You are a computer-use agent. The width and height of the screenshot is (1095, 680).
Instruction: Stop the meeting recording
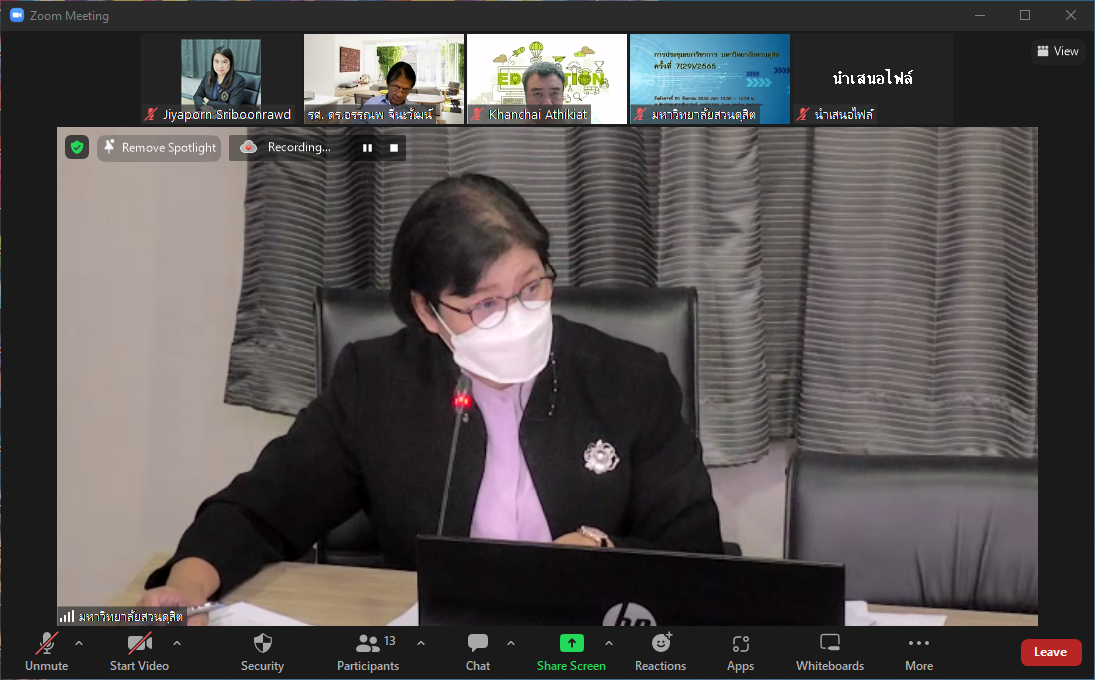[x=394, y=148]
